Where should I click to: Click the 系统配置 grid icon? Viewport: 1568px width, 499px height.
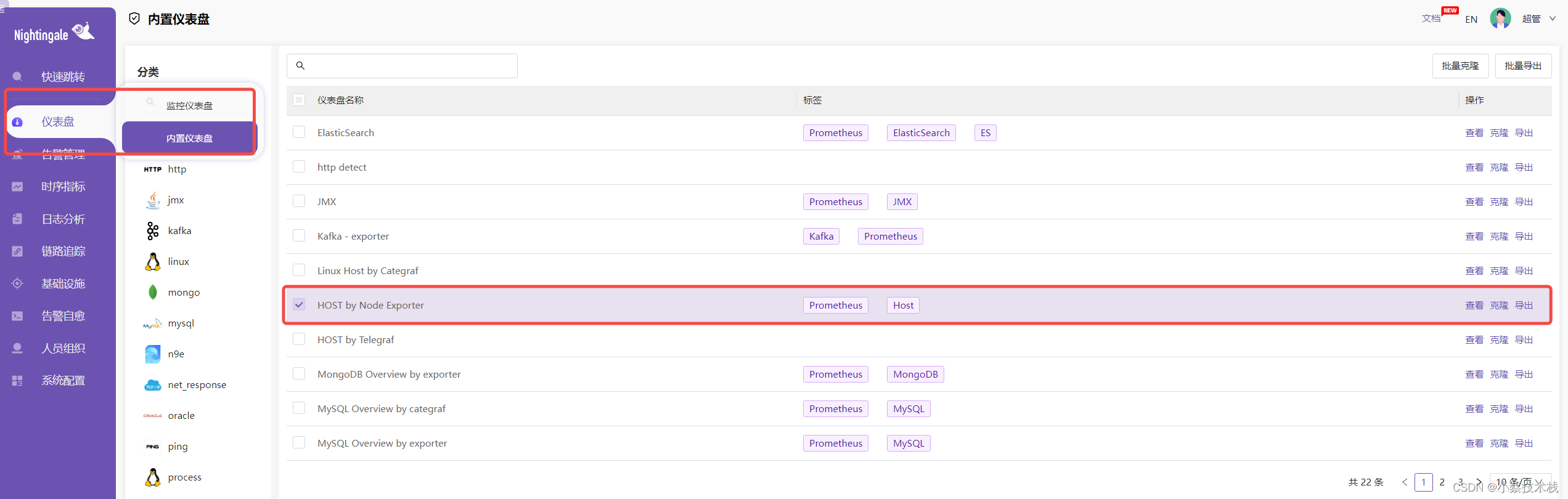coord(17,381)
